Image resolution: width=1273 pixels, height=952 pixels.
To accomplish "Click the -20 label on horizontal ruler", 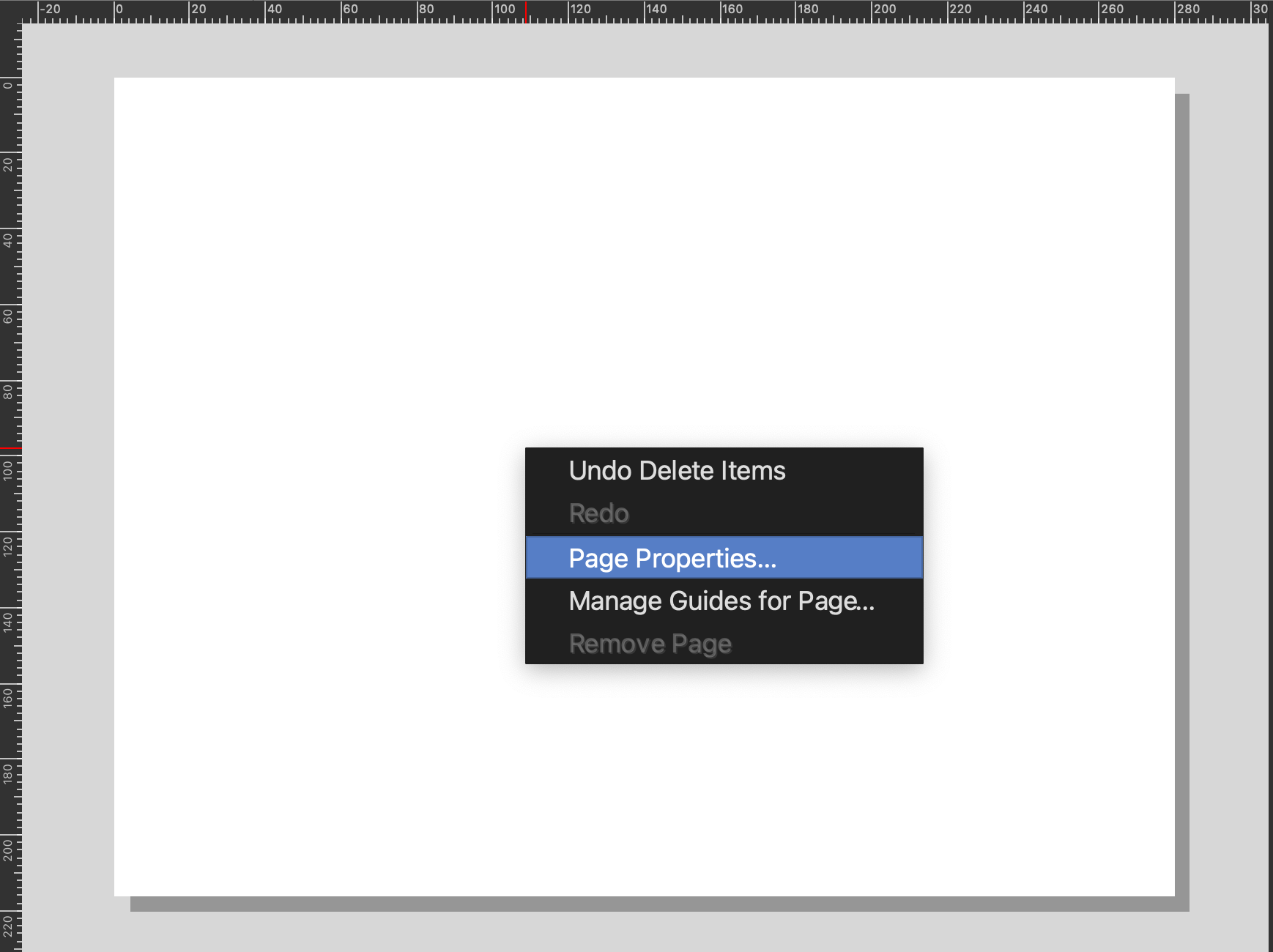I will [x=50, y=10].
